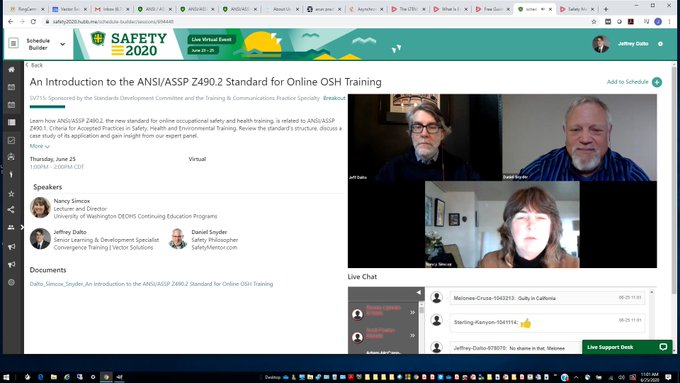Click the settings gear next to Jeffrey Dalto

pyautogui.click(x=660, y=44)
